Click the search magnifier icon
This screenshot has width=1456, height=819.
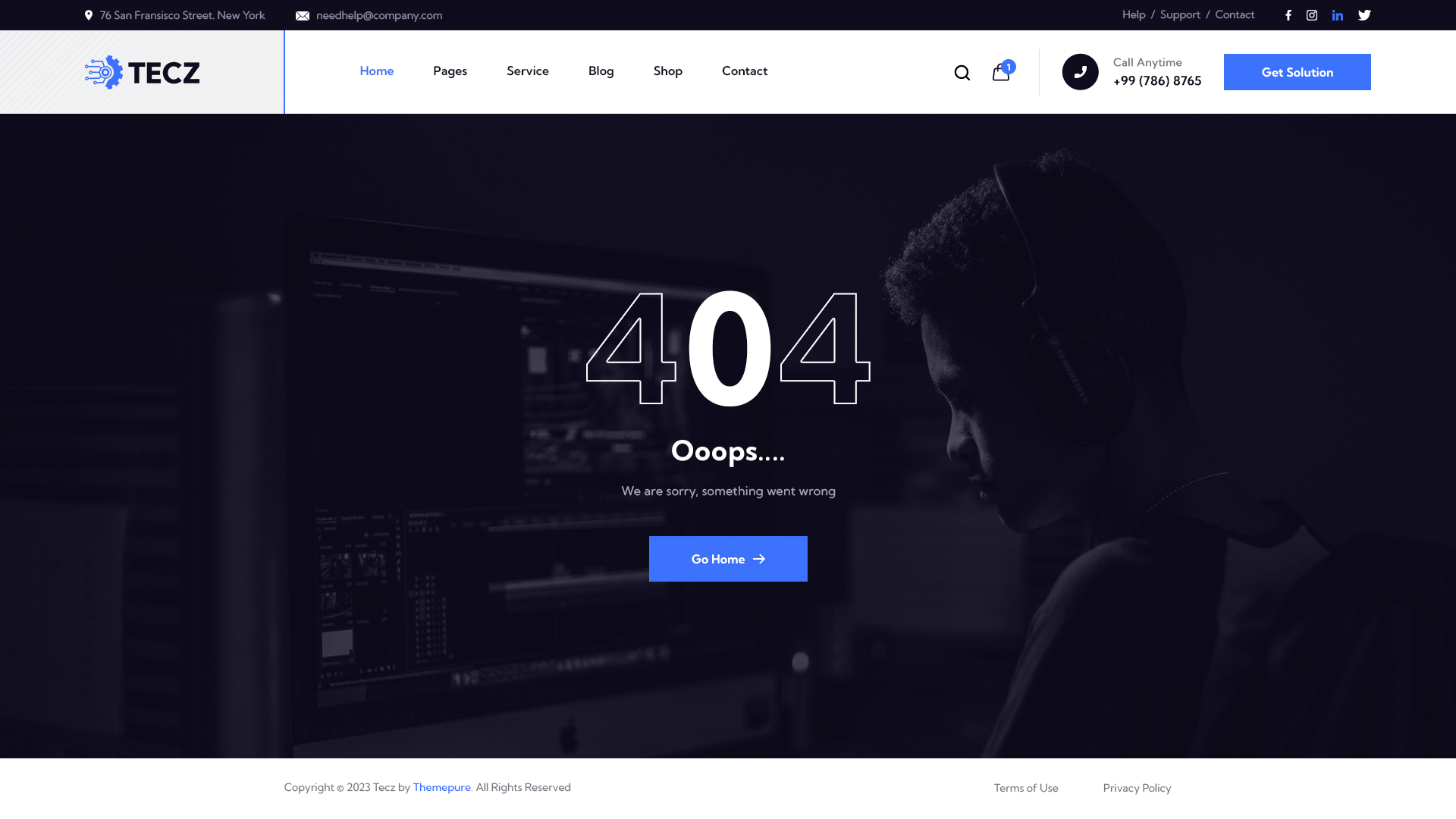point(962,72)
